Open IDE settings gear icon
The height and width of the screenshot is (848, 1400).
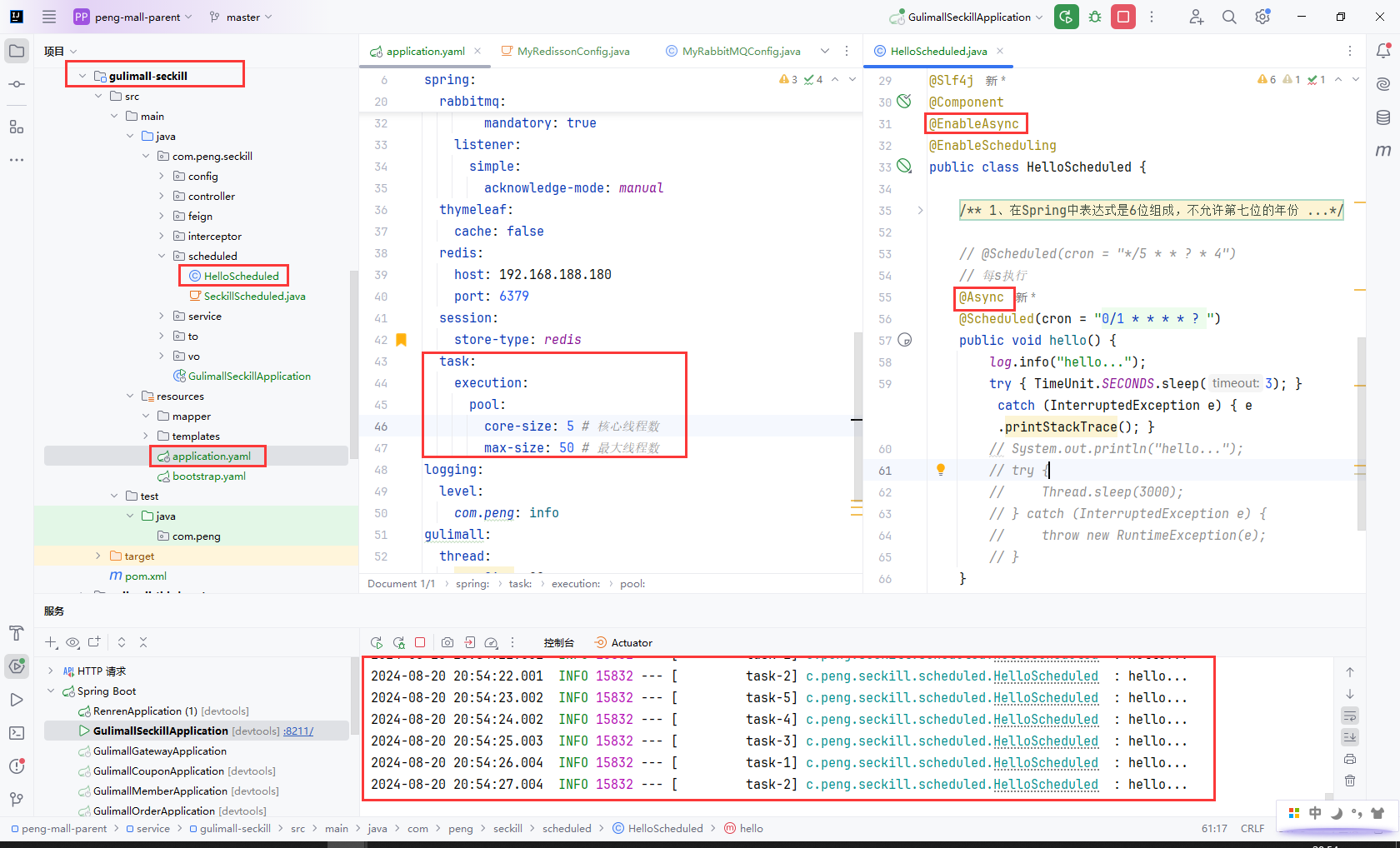point(1262,17)
